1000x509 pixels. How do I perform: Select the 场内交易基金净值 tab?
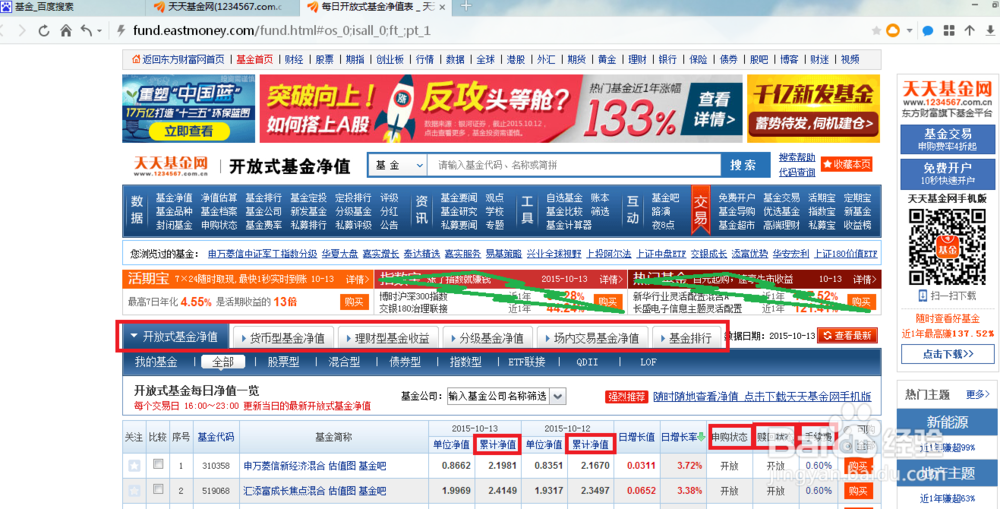click(592, 337)
